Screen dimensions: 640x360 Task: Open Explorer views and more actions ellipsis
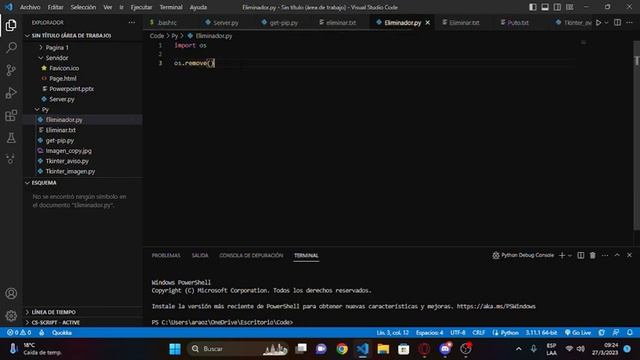pyautogui.click(x=131, y=23)
